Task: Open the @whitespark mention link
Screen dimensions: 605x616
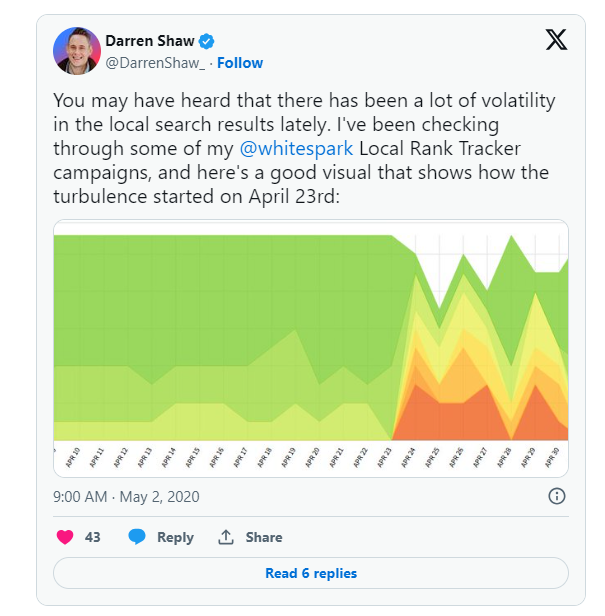Action: pos(296,148)
